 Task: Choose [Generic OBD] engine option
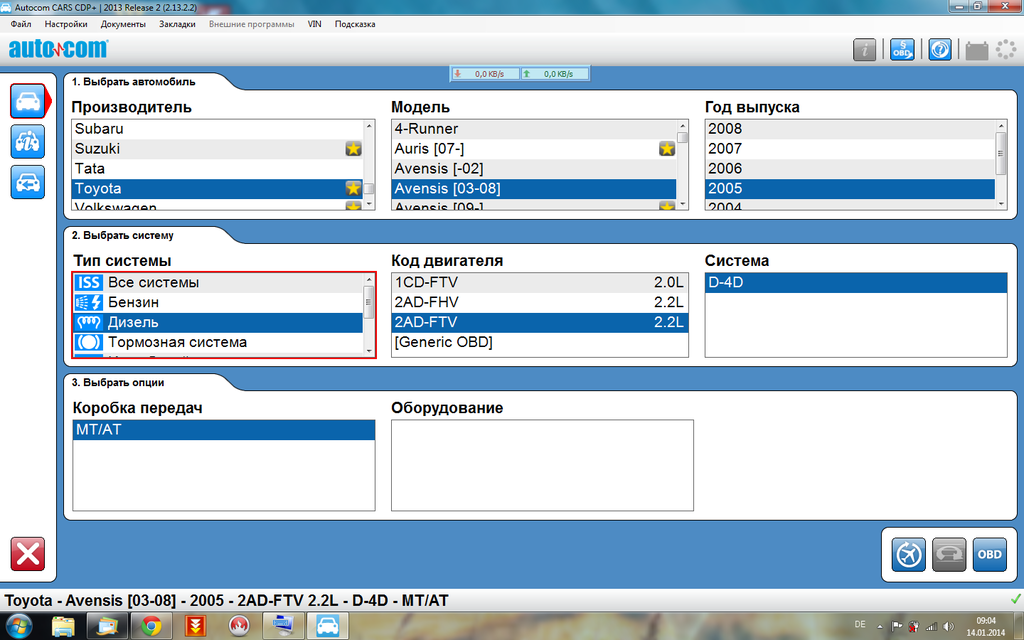tap(539, 342)
